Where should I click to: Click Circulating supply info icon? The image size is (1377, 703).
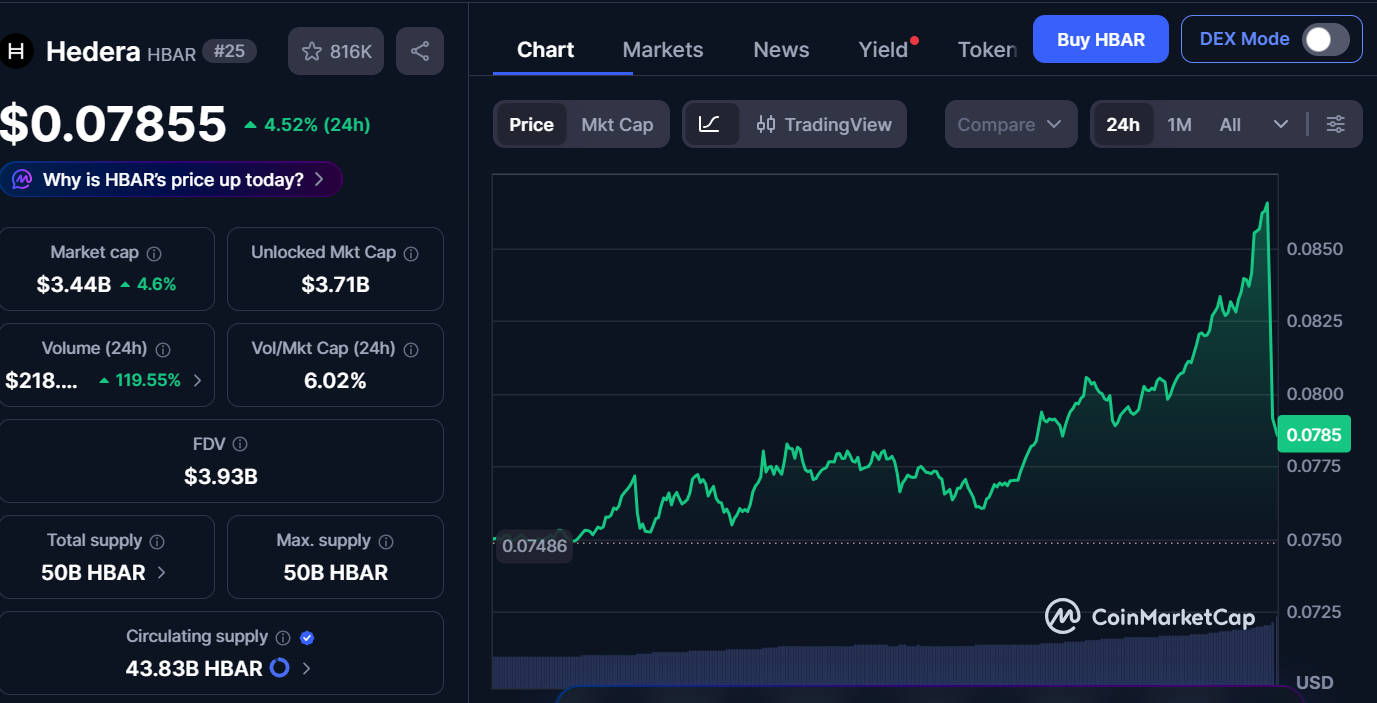pyautogui.click(x=283, y=637)
